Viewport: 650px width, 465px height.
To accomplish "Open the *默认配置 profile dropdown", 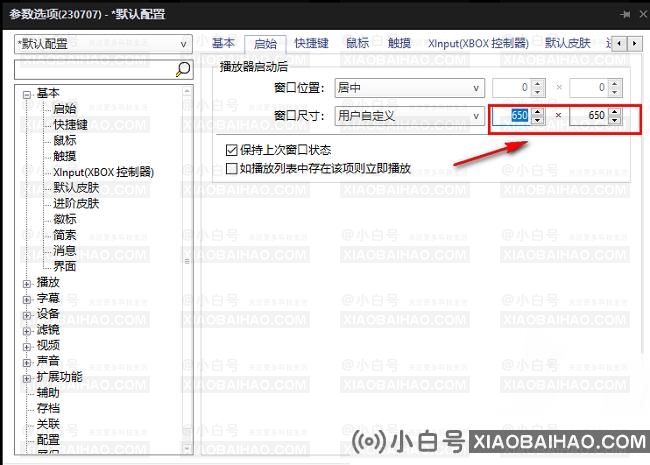I will (104, 44).
